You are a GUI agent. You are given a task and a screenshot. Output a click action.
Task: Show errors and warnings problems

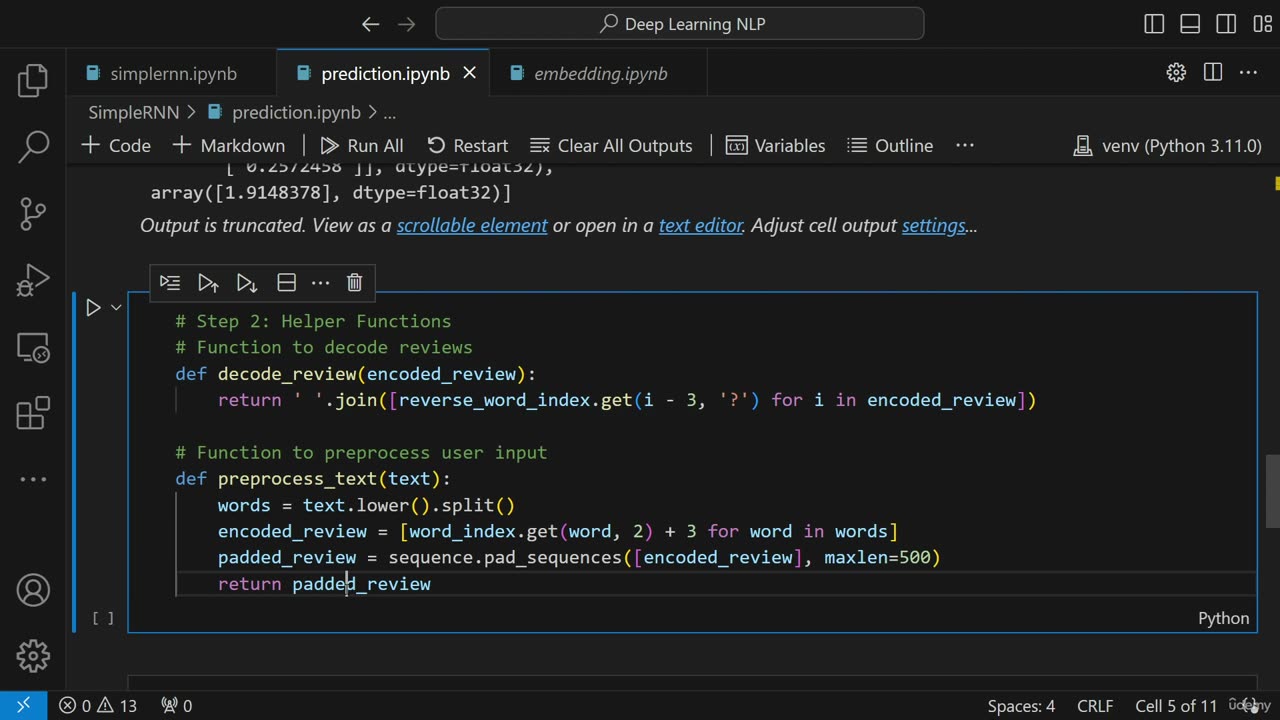pyautogui.click(x=98, y=706)
